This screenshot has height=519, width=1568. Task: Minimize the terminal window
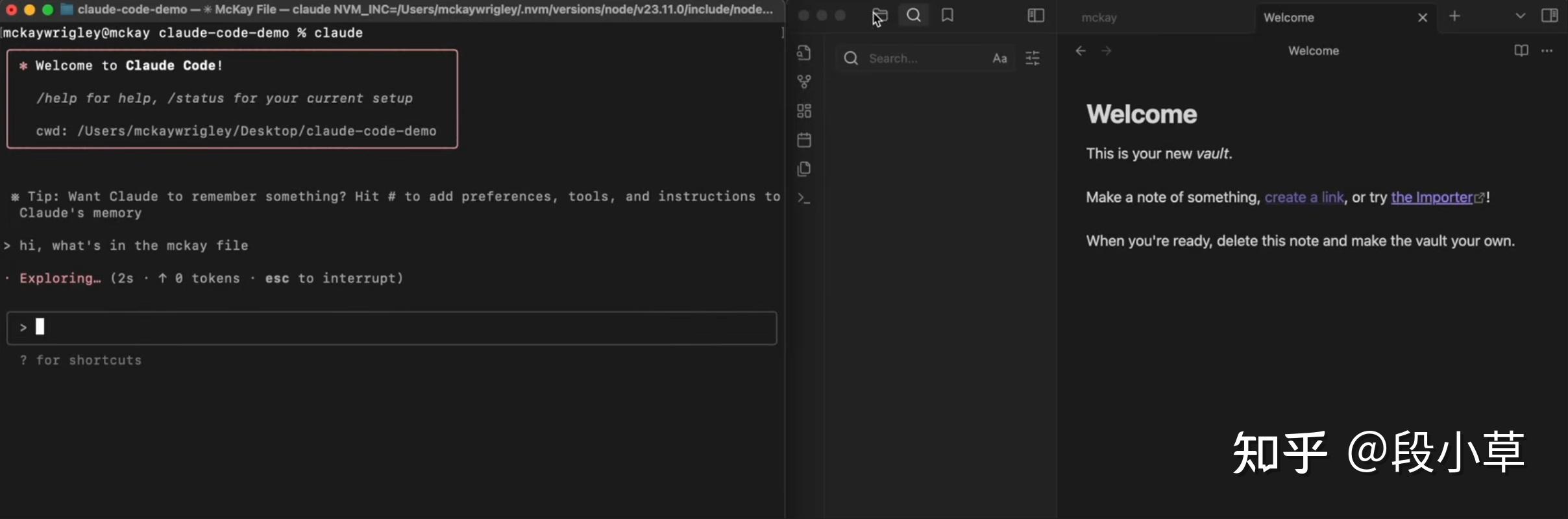pyautogui.click(x=29, y=10)
